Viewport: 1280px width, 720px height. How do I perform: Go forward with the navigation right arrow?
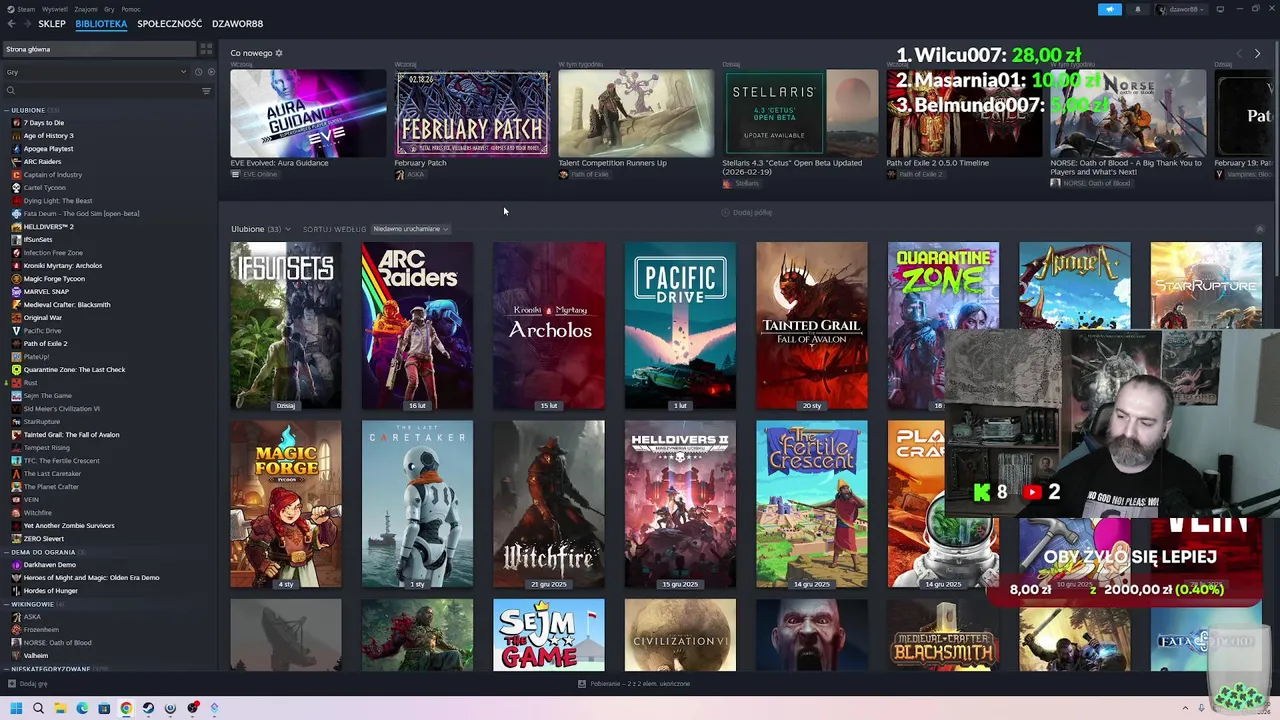point(26,23)
